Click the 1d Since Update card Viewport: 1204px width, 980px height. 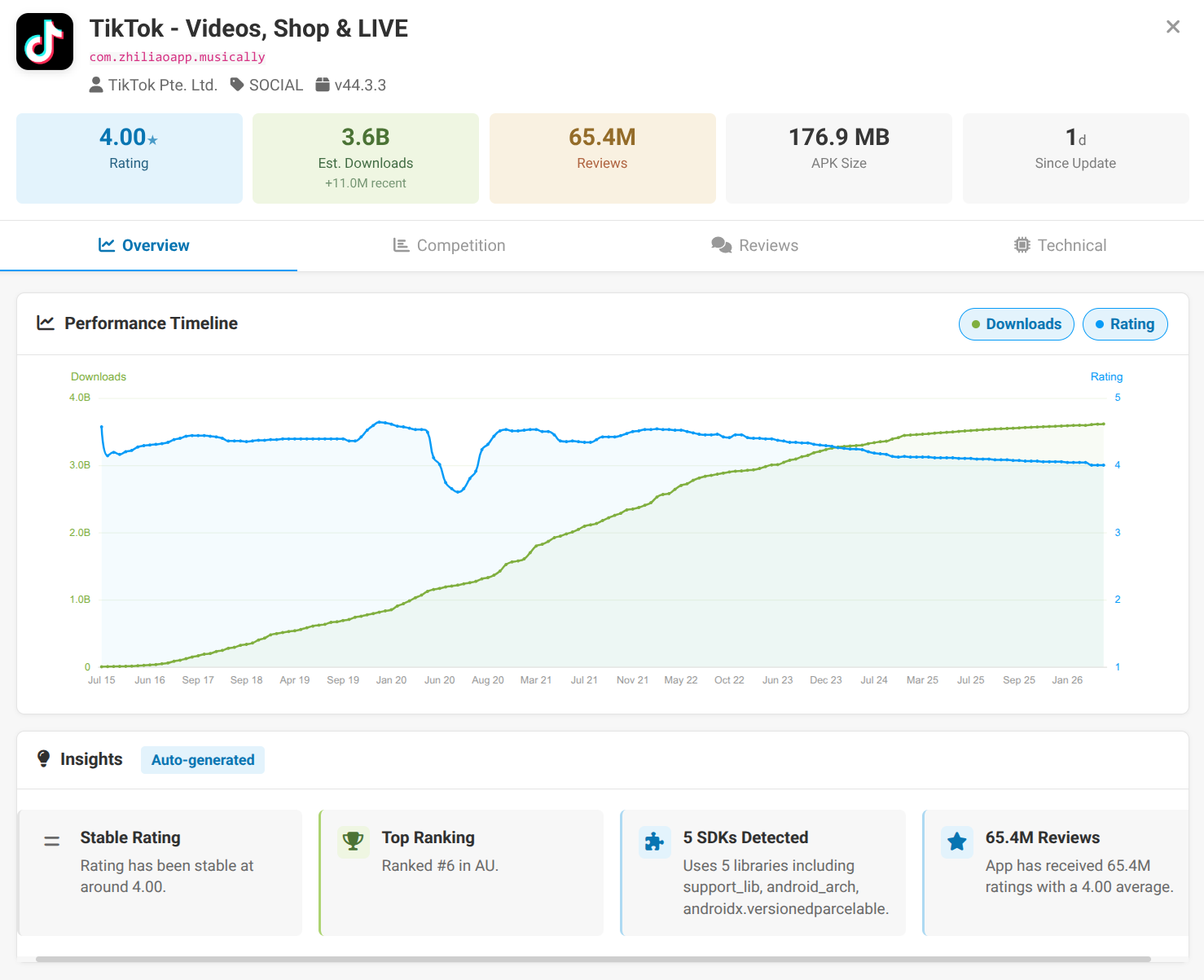pos(1076,158)
